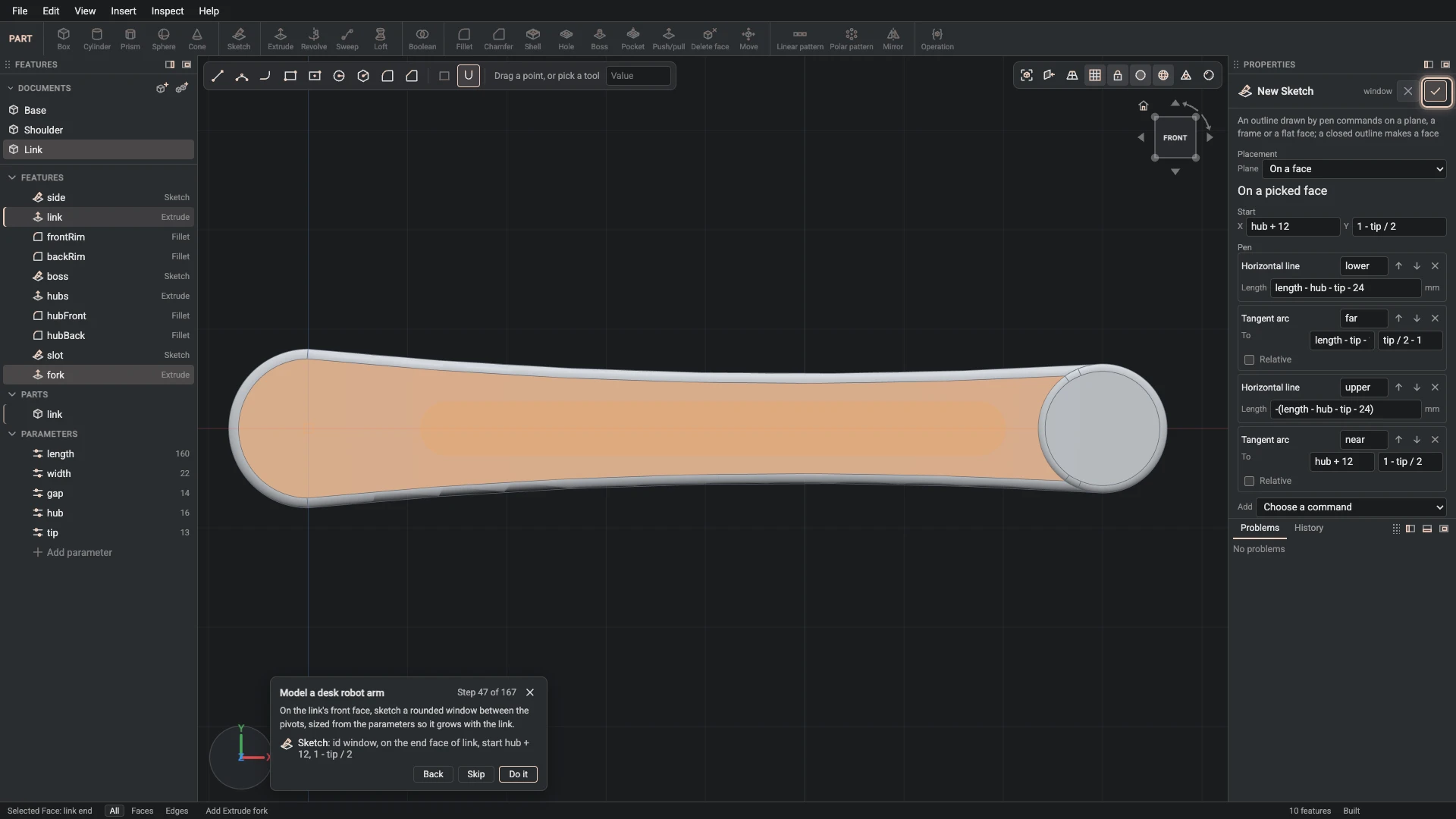
Task: Choose the Sweep tool
Action: tap(347, 39)
